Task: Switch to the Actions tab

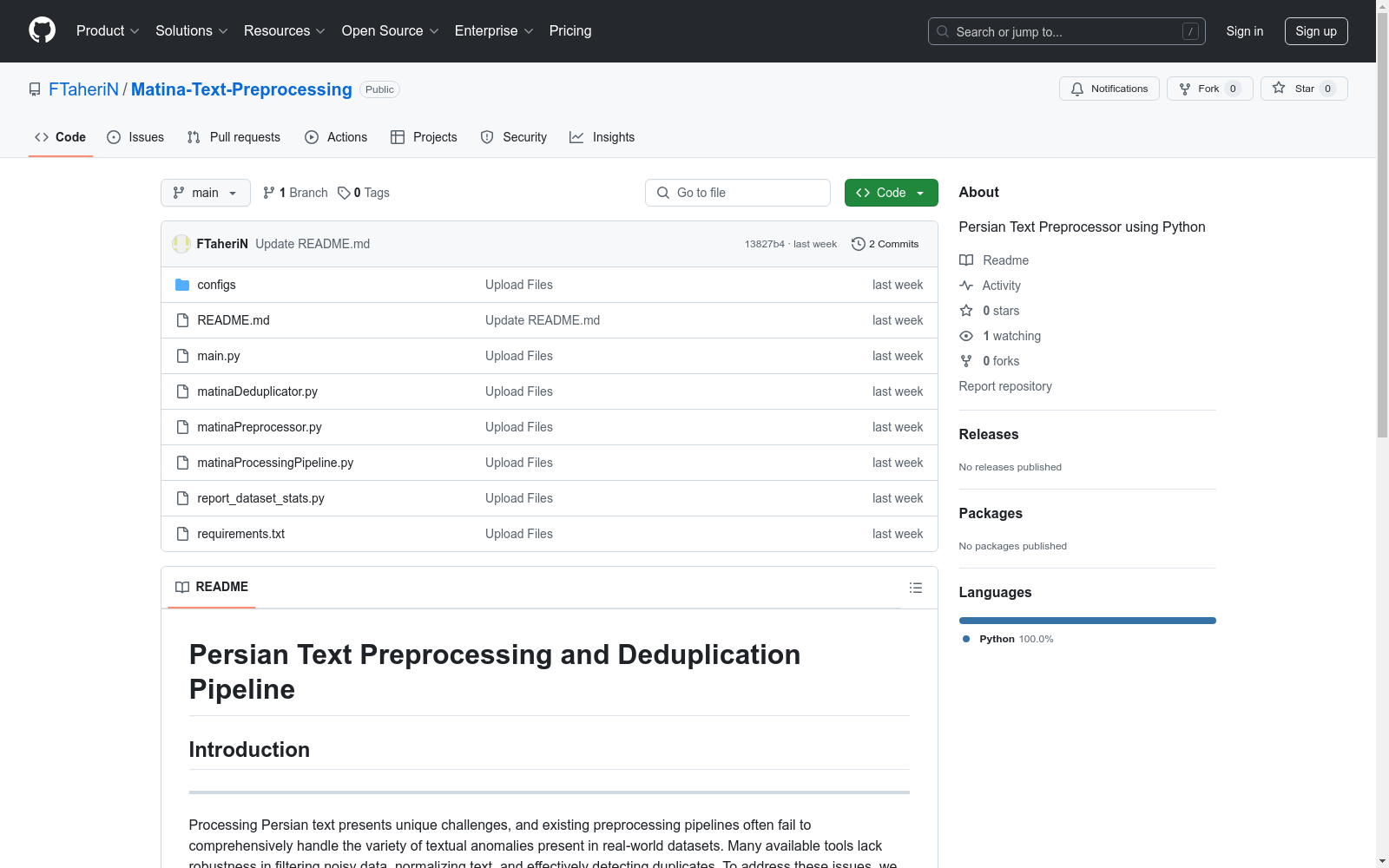Action: coord(336,137)
